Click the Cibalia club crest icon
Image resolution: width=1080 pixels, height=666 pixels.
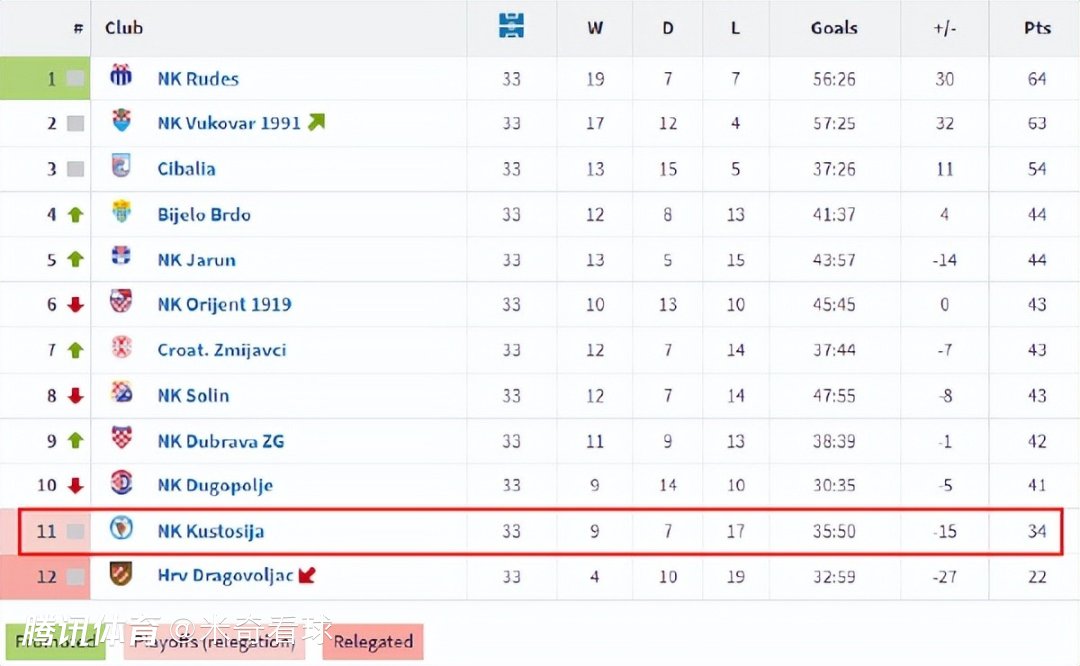pyautogui.click(x=121, y=167)
